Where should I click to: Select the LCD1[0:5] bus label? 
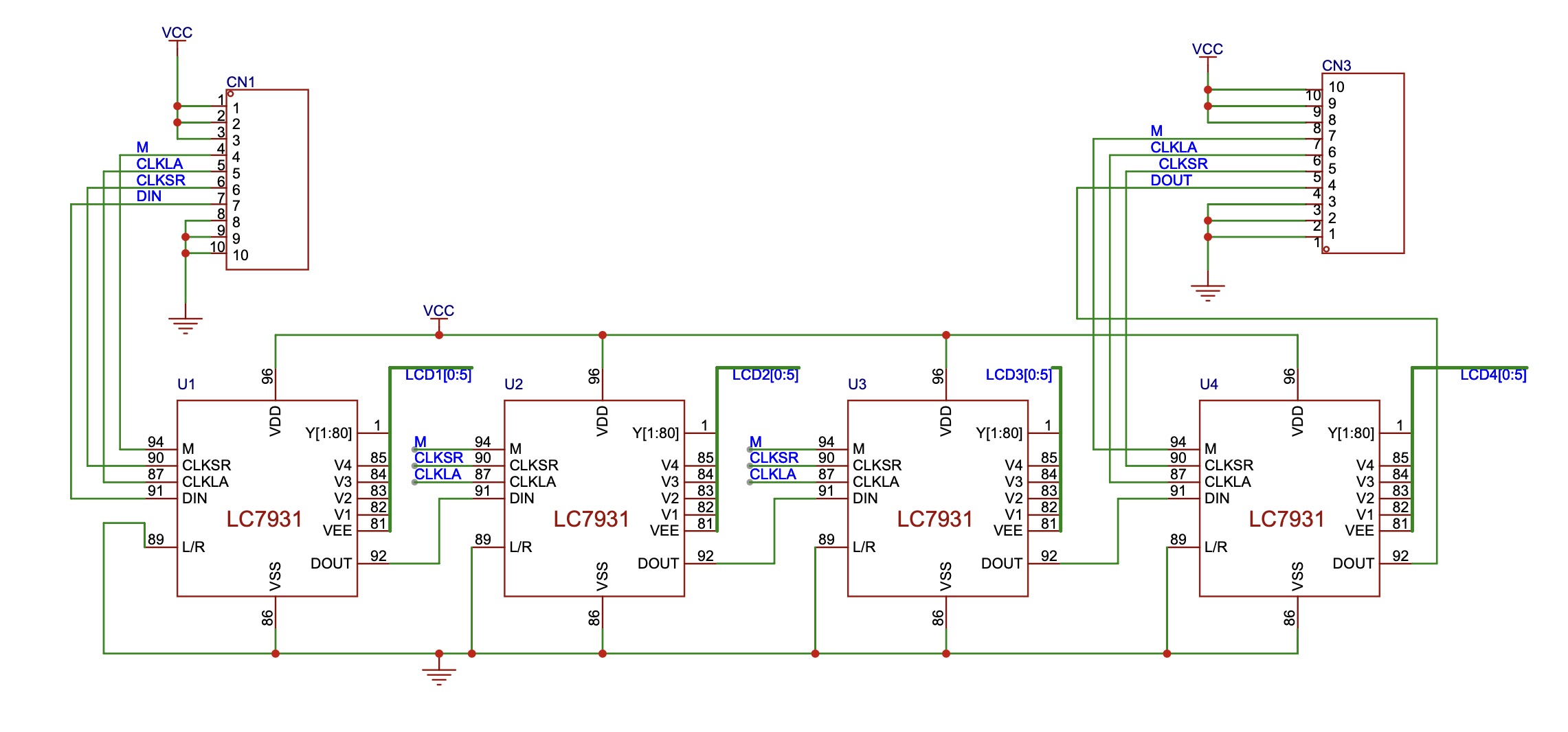click(438, 375)
